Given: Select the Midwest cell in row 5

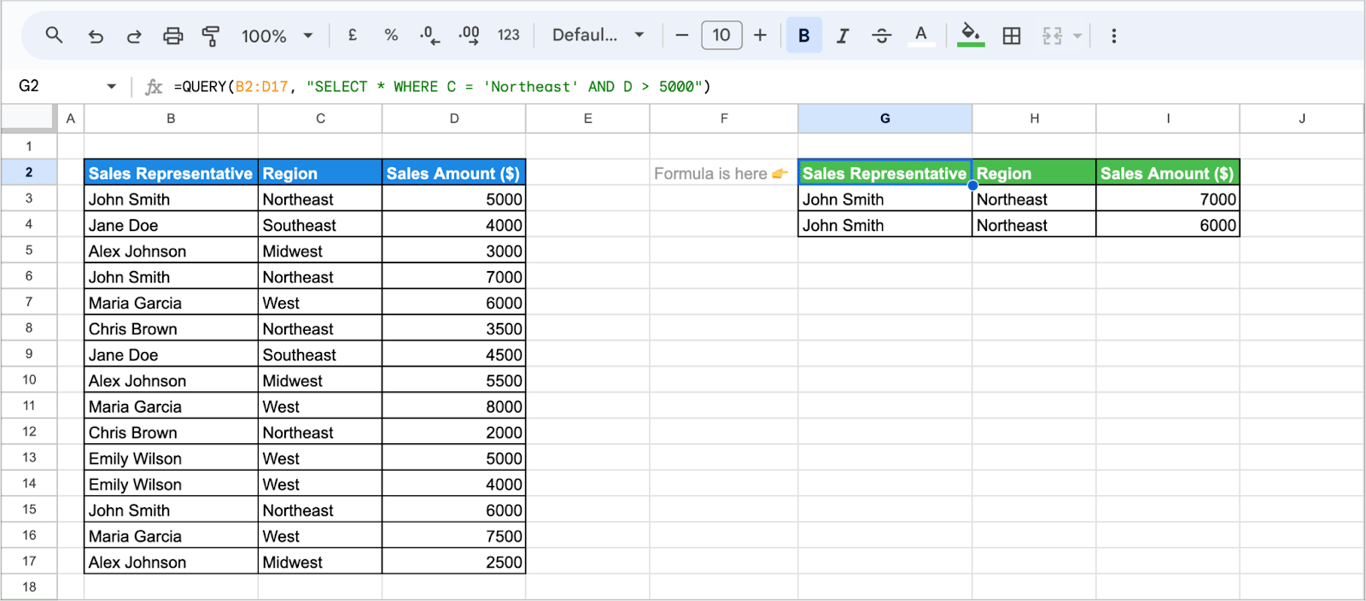Looking at the screenshot, I should (320, 251).
